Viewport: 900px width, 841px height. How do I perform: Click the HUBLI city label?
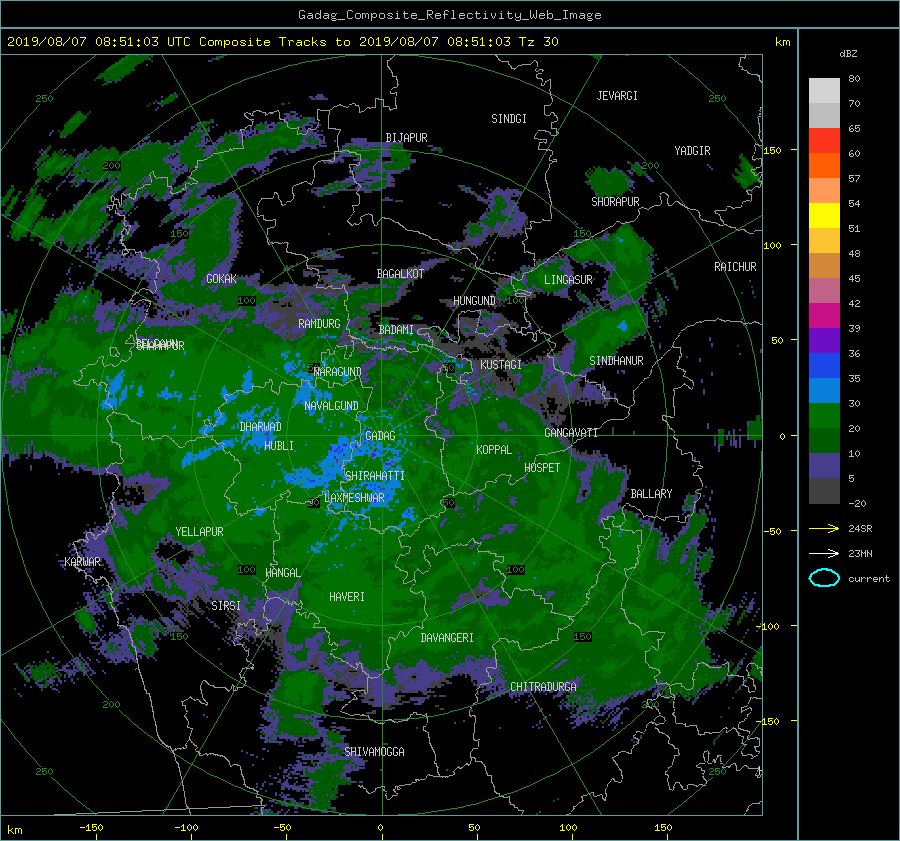pos(279,445)
